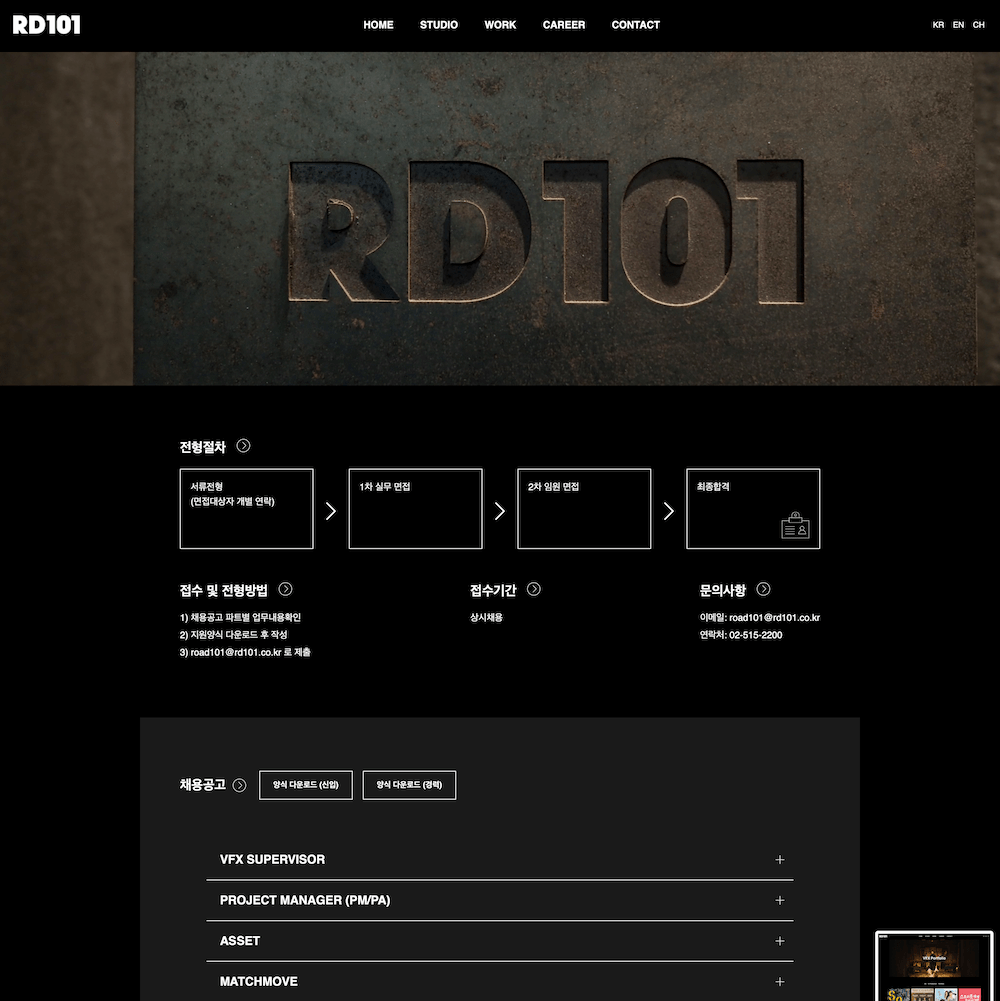1000x1001 pixels.
Task: Open the WORK menu item
Action: tap(500, 25)
